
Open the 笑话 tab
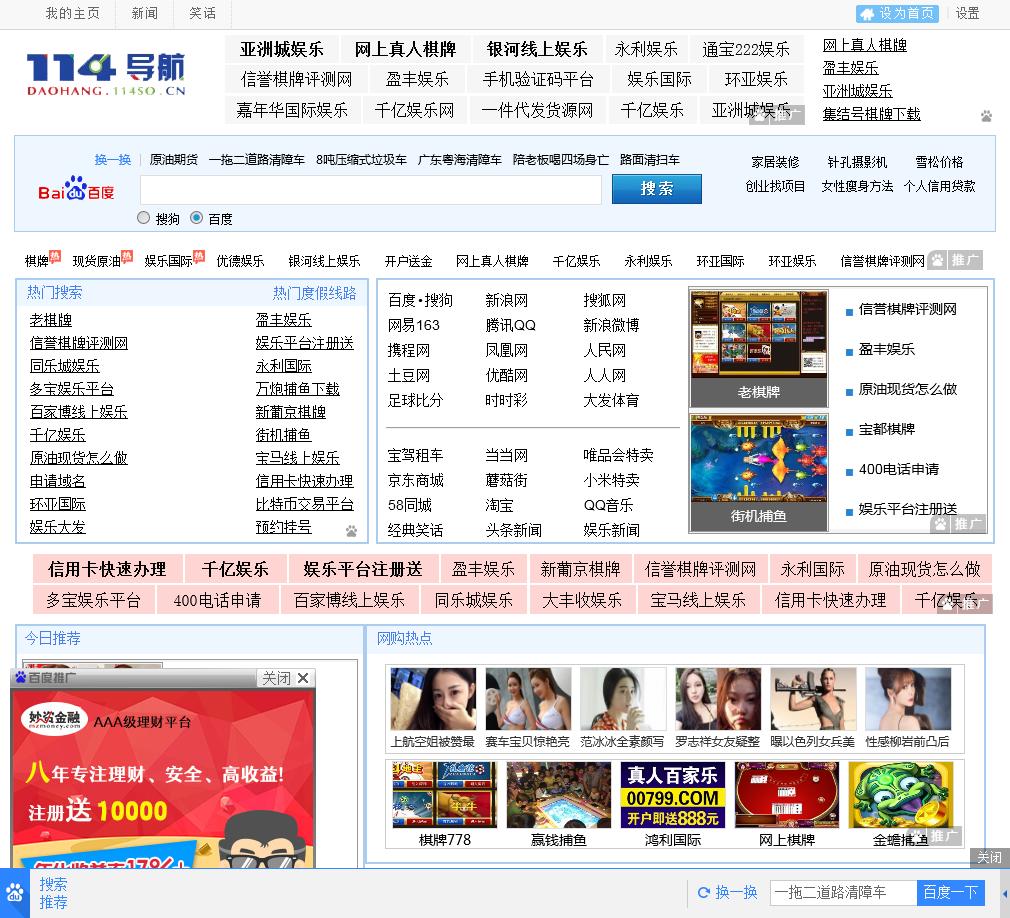202,14
